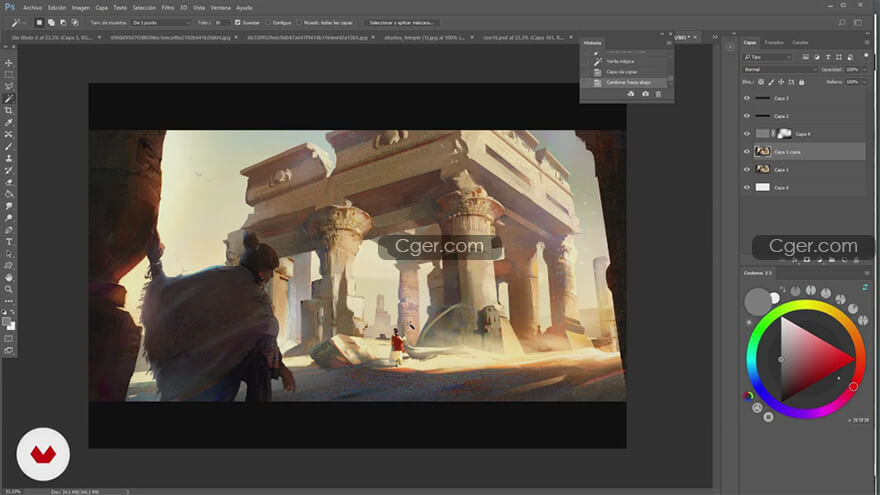Image resolution: width=880 pixels, height=495 pixels.
Task: Create a new snapshot in History panel
Action: 645,94
